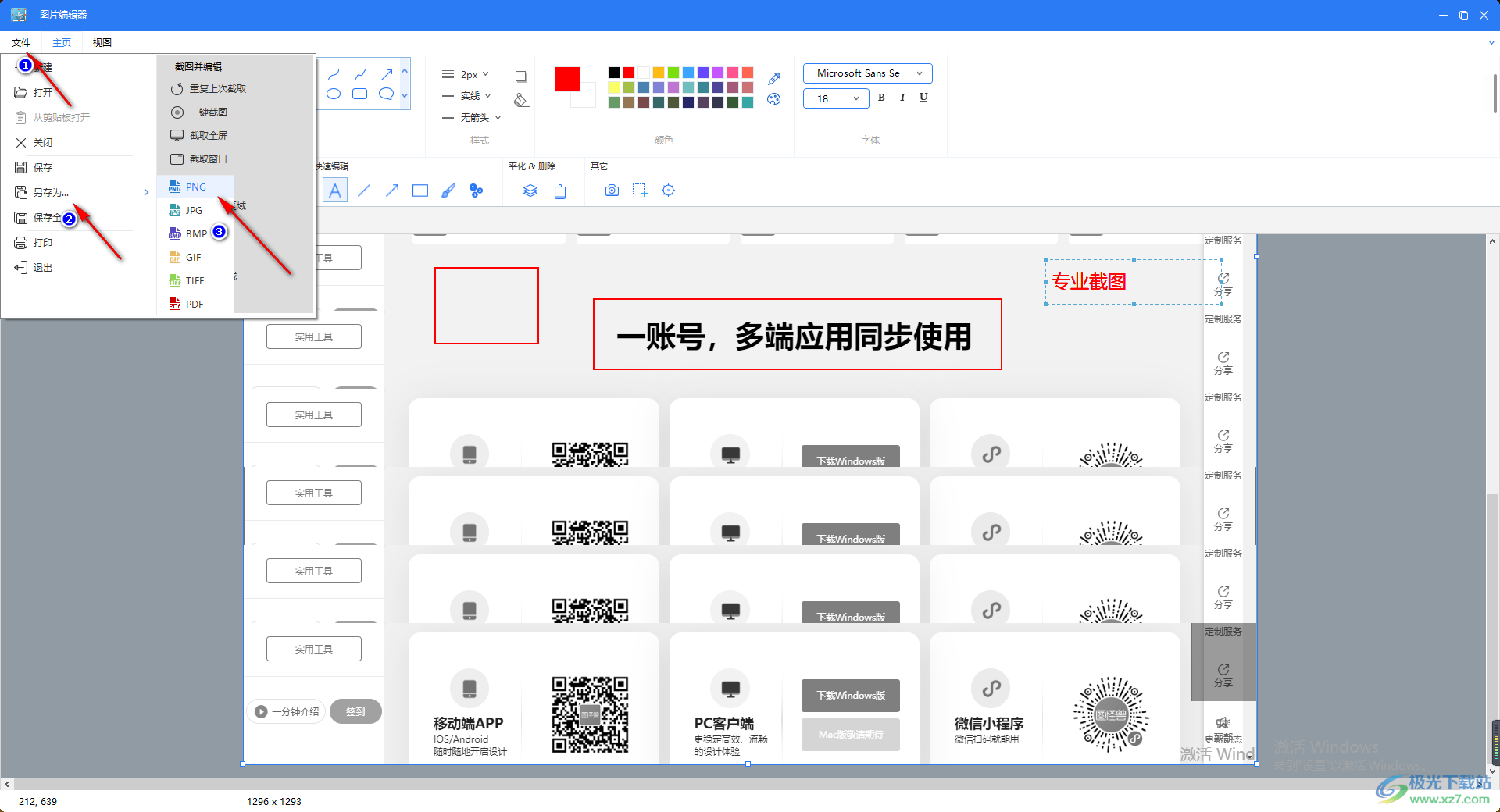
Task: Open the color palette icon
Action: 774,99
